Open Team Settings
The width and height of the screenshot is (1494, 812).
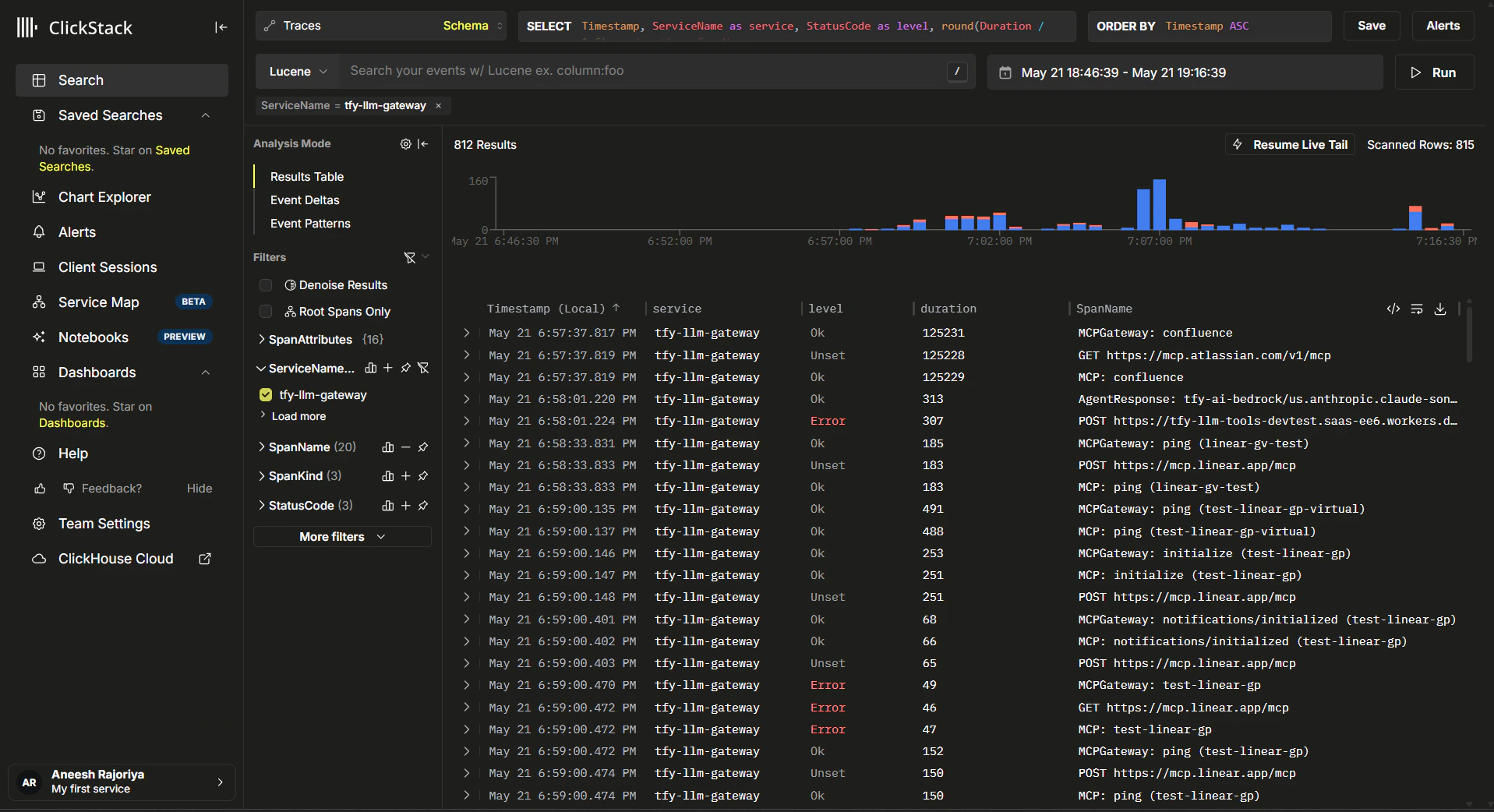pyautogui.click(x=104, y=524)
